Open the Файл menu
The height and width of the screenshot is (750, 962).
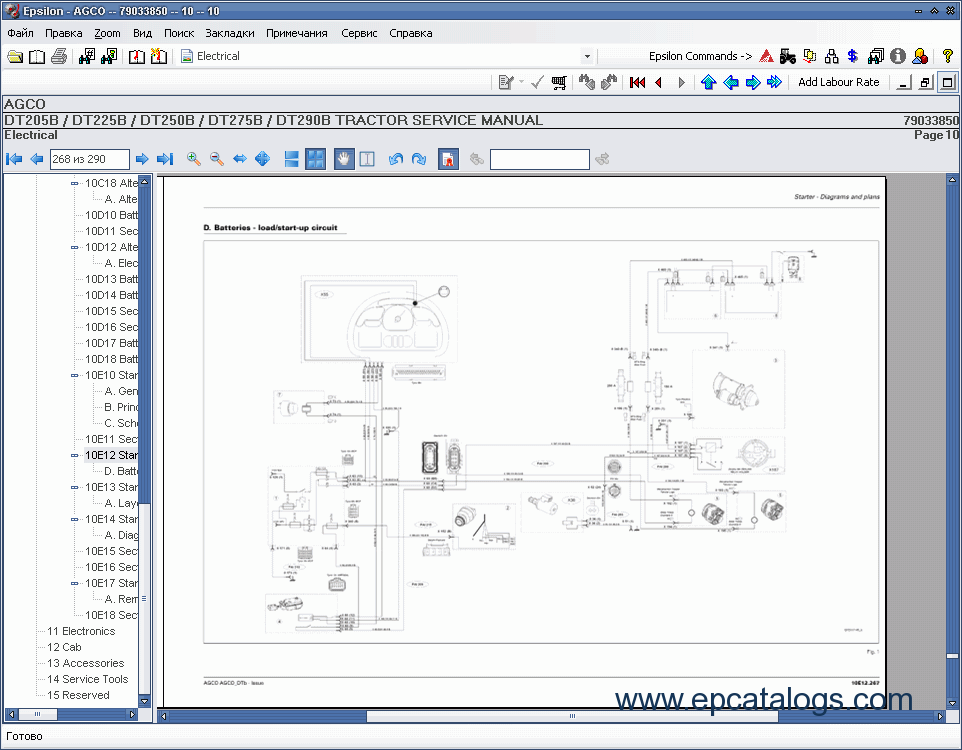click(x=20, y=33)
